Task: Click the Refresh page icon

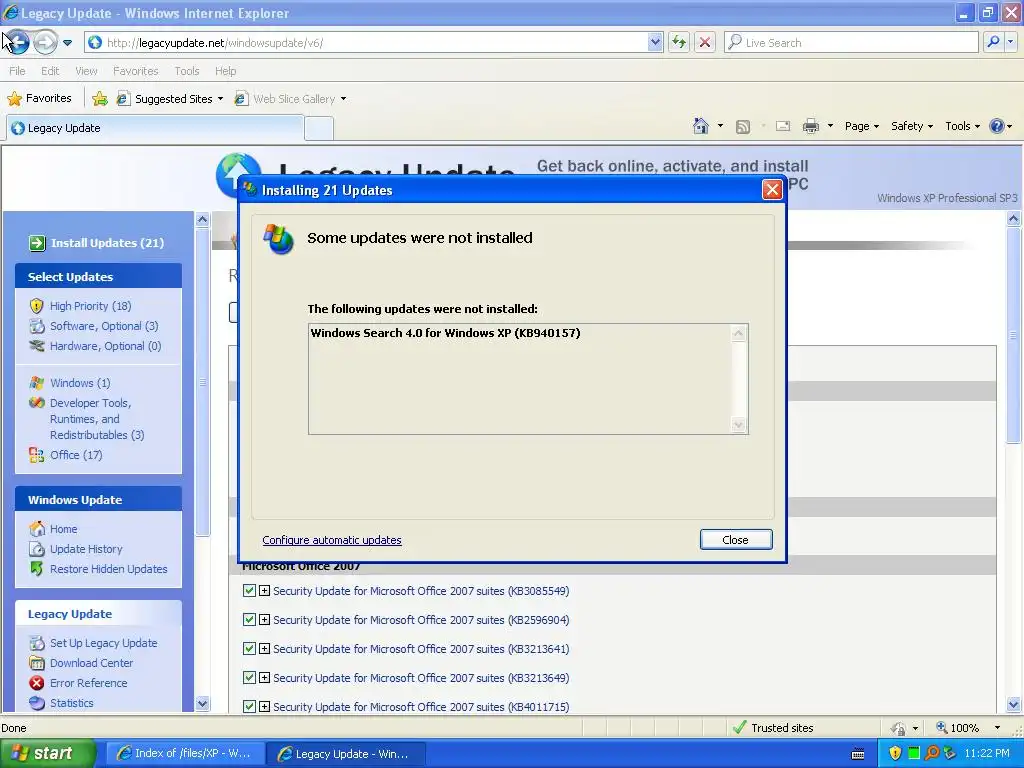Action: 679,42
